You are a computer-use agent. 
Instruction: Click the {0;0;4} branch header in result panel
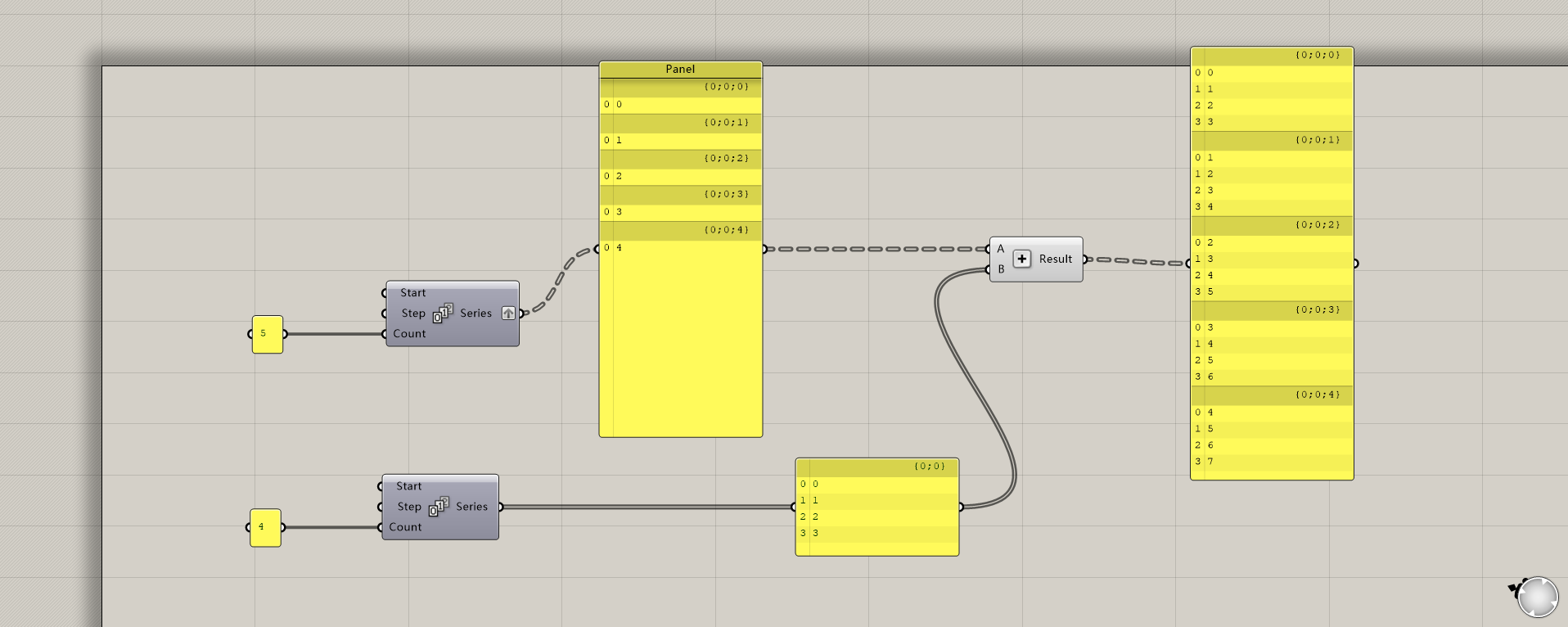[x=1272, y=395]
